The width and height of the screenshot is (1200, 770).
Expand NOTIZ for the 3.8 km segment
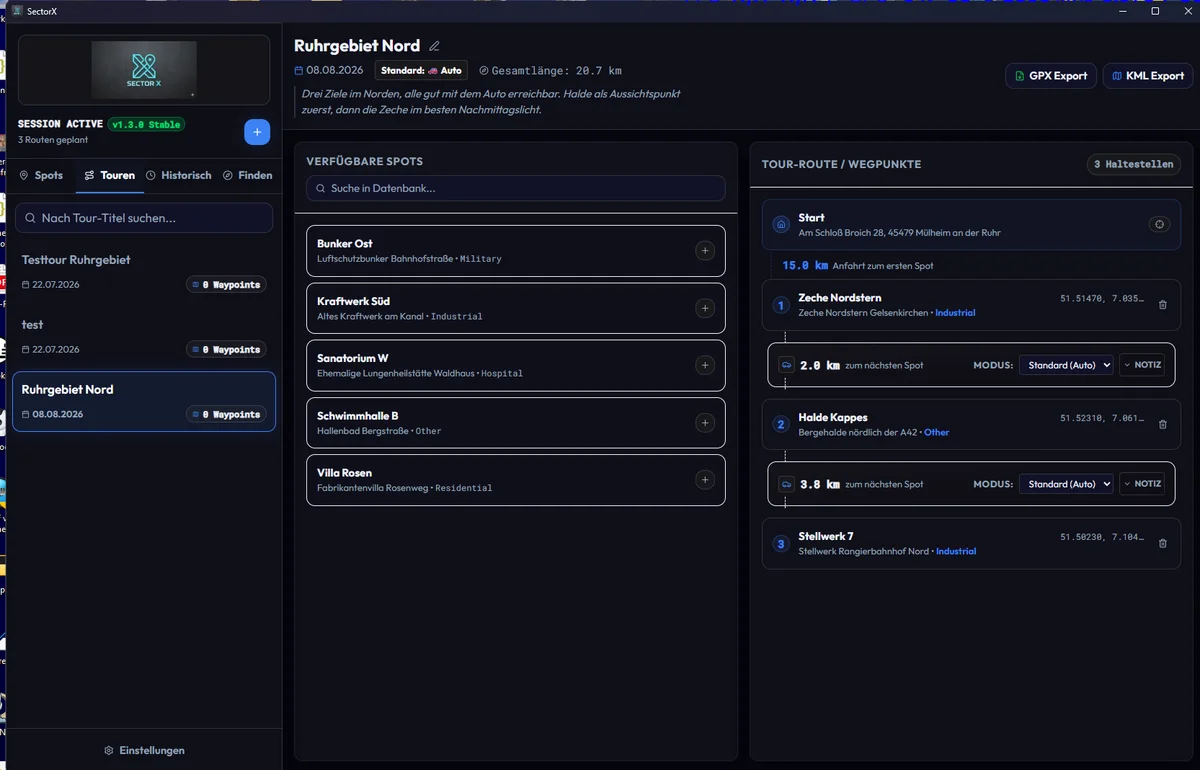click(x=1143, y=484)
